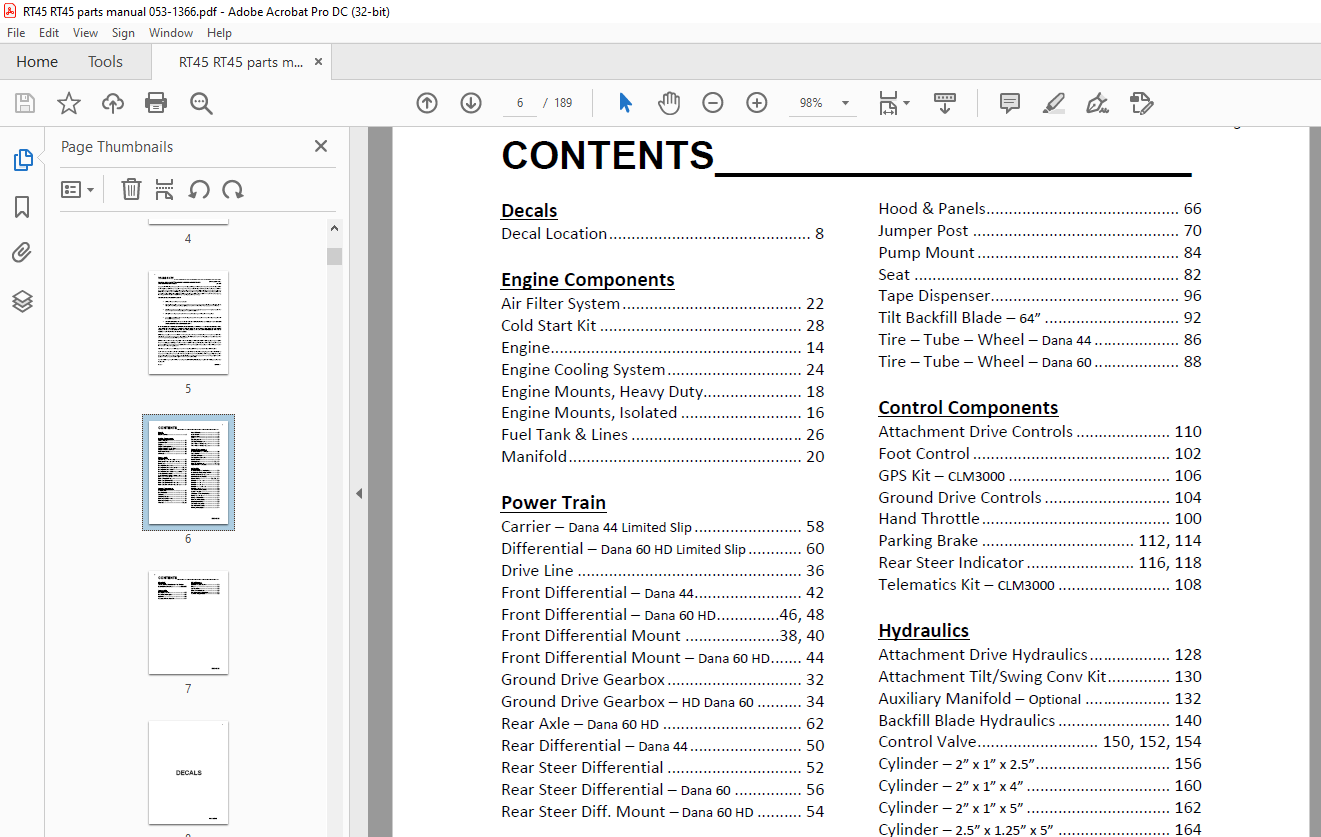Select the Highlight text pen tool
Image resolution: width=1321 pixels, height=837 pixels.
[x=1054, y=103]
